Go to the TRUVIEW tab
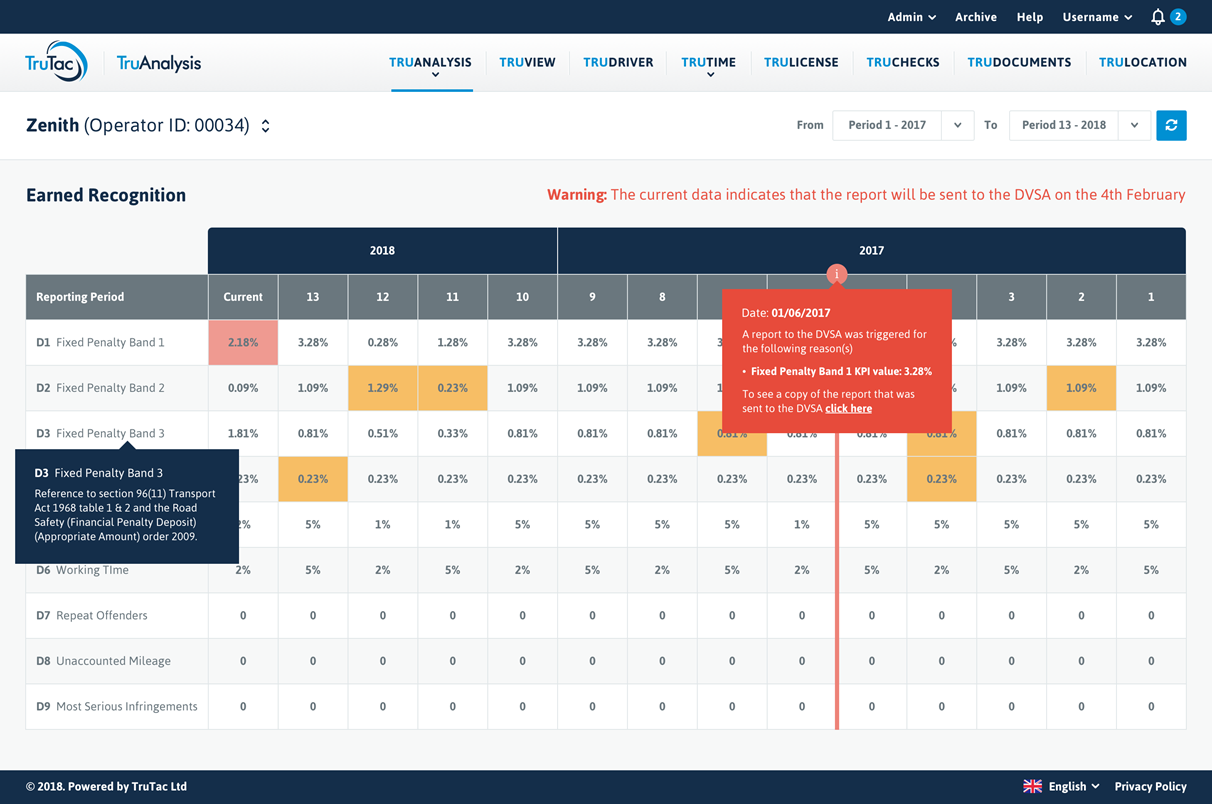Screen dimensions: 1212x804 (x=527, y=62)
